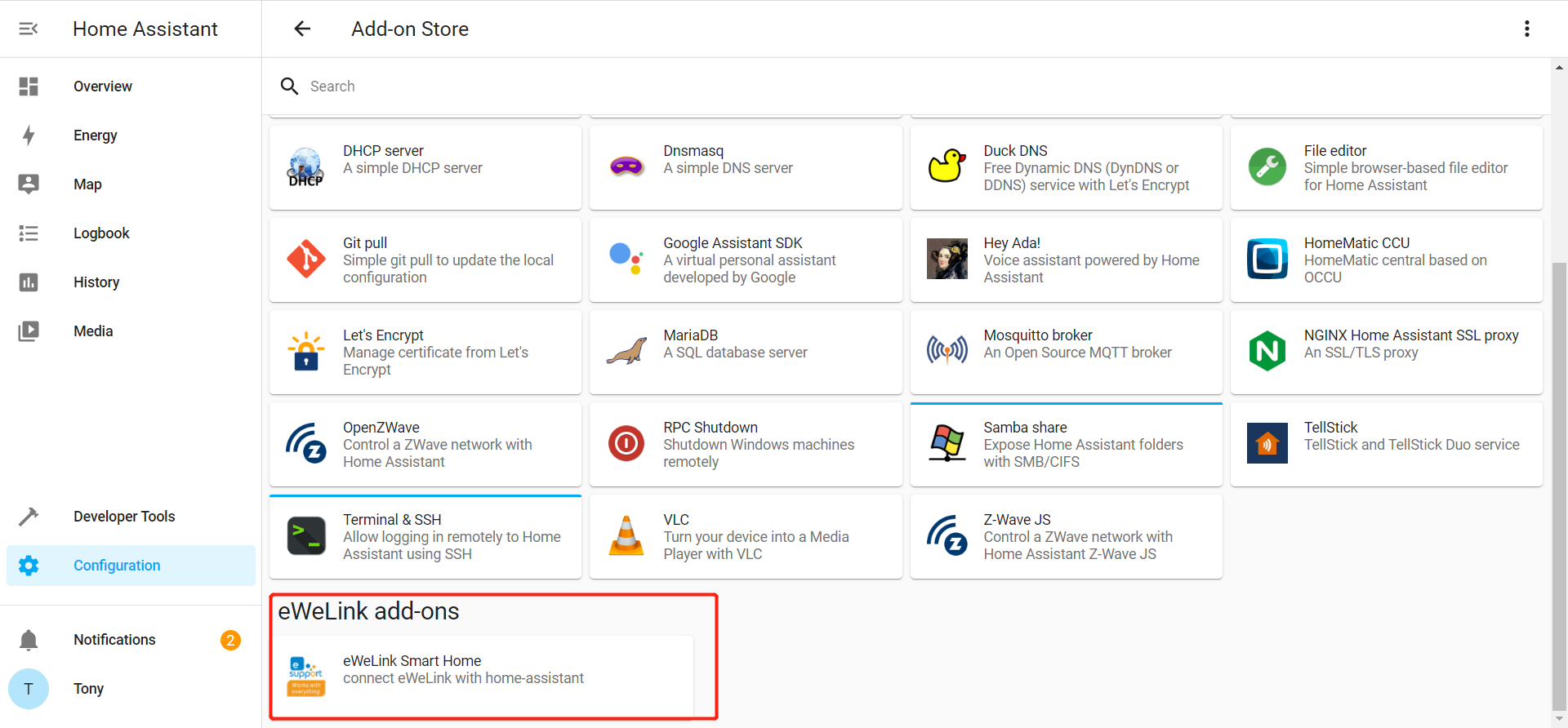Click the 'eWeLink add-ons' section heading
Image resolution: width=1568 pixels, height=728 pixels.
coord(368,611)
